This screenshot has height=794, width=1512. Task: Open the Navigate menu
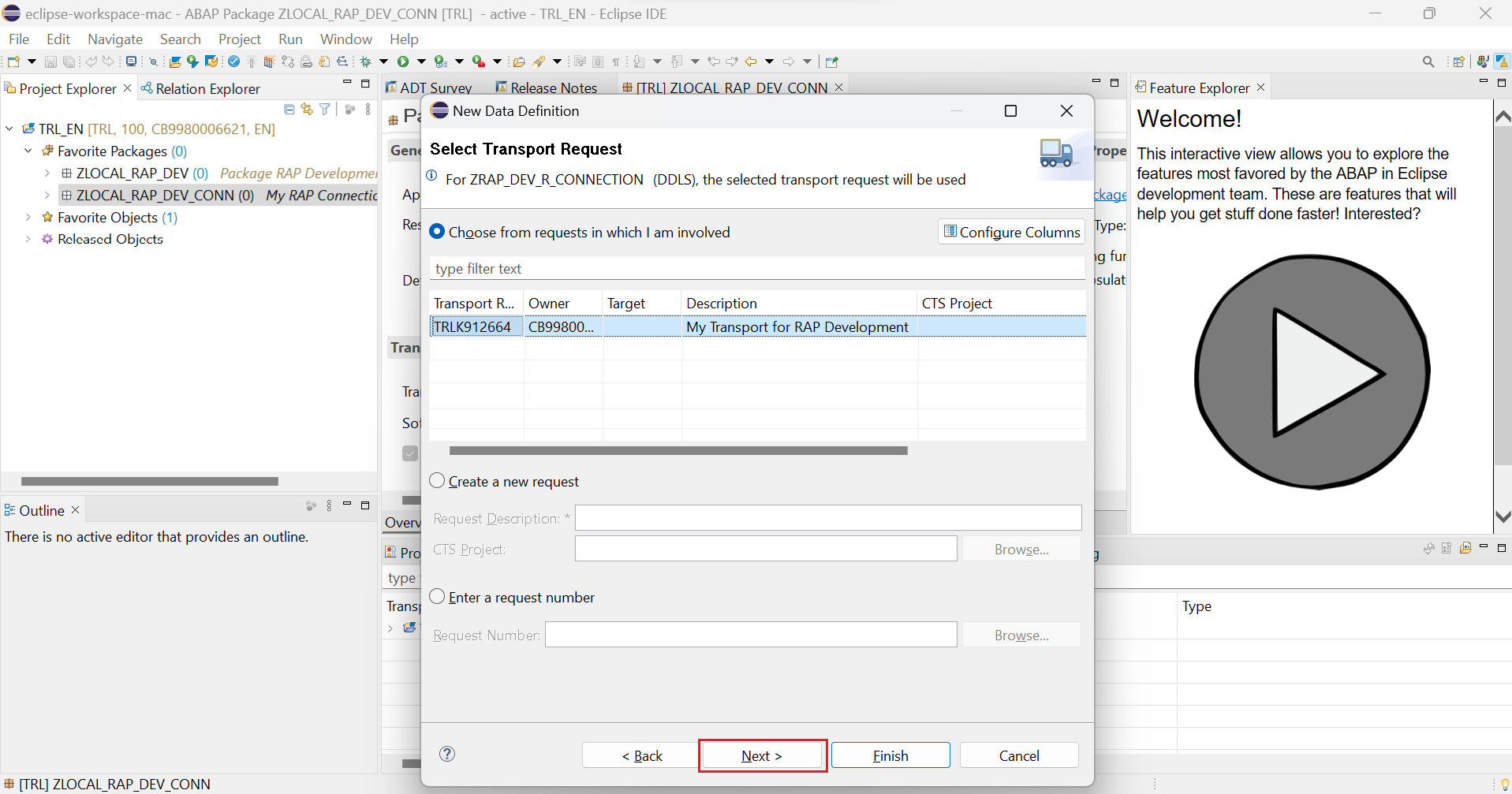115,39
